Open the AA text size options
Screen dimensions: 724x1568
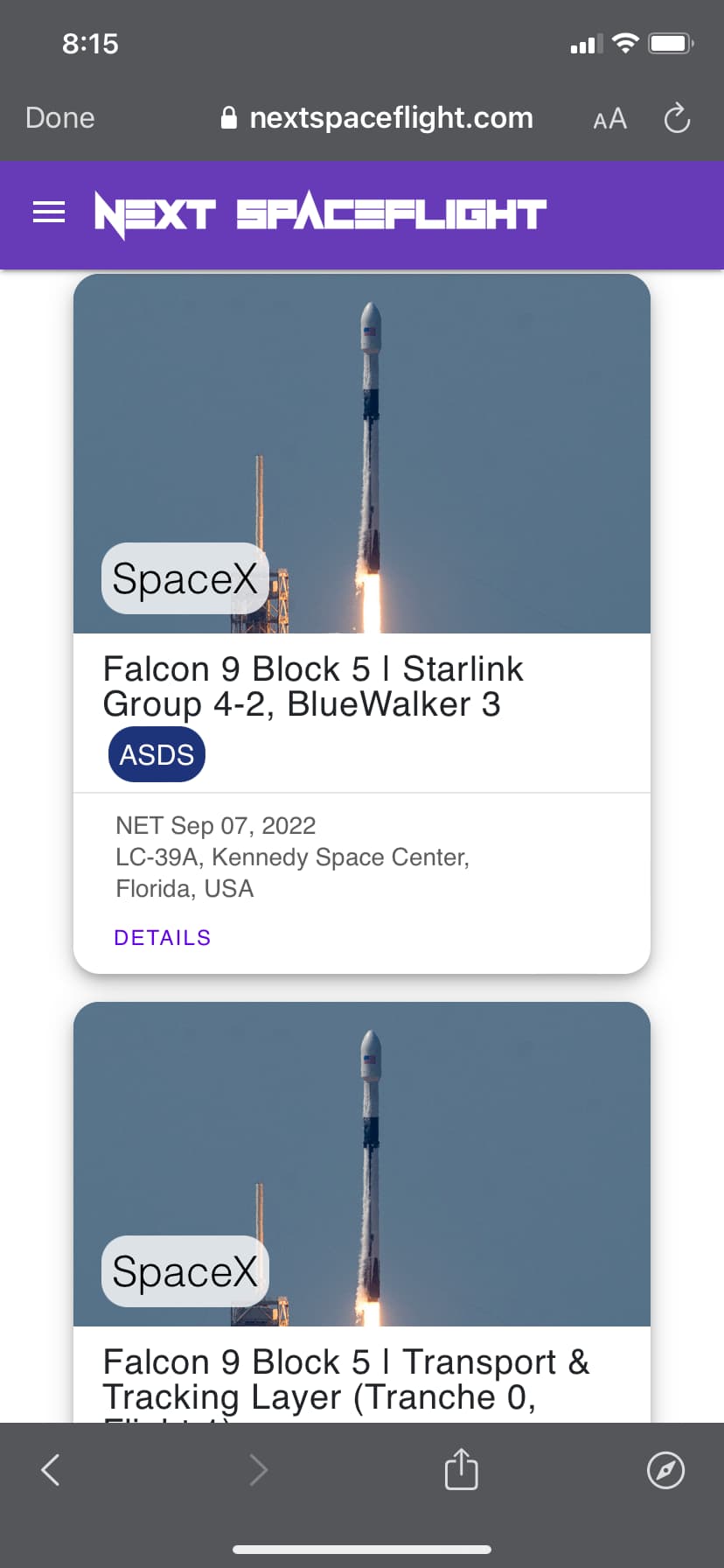point(609,119)
